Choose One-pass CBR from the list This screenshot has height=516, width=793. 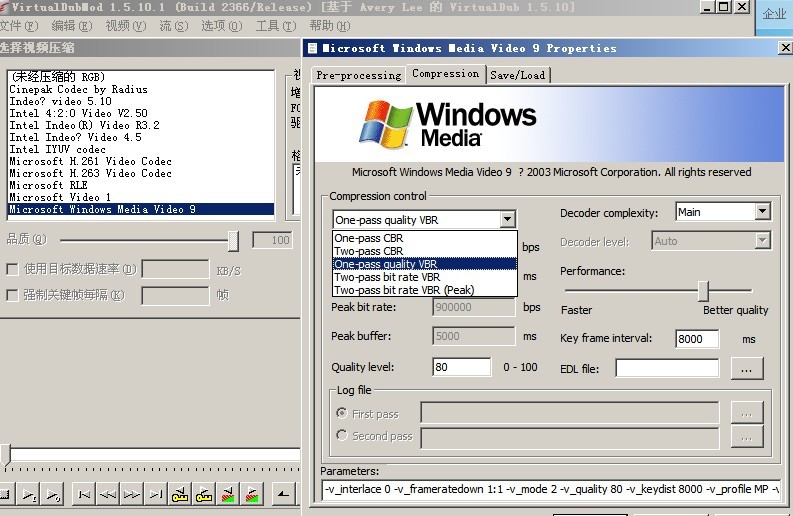pos(425,238)
